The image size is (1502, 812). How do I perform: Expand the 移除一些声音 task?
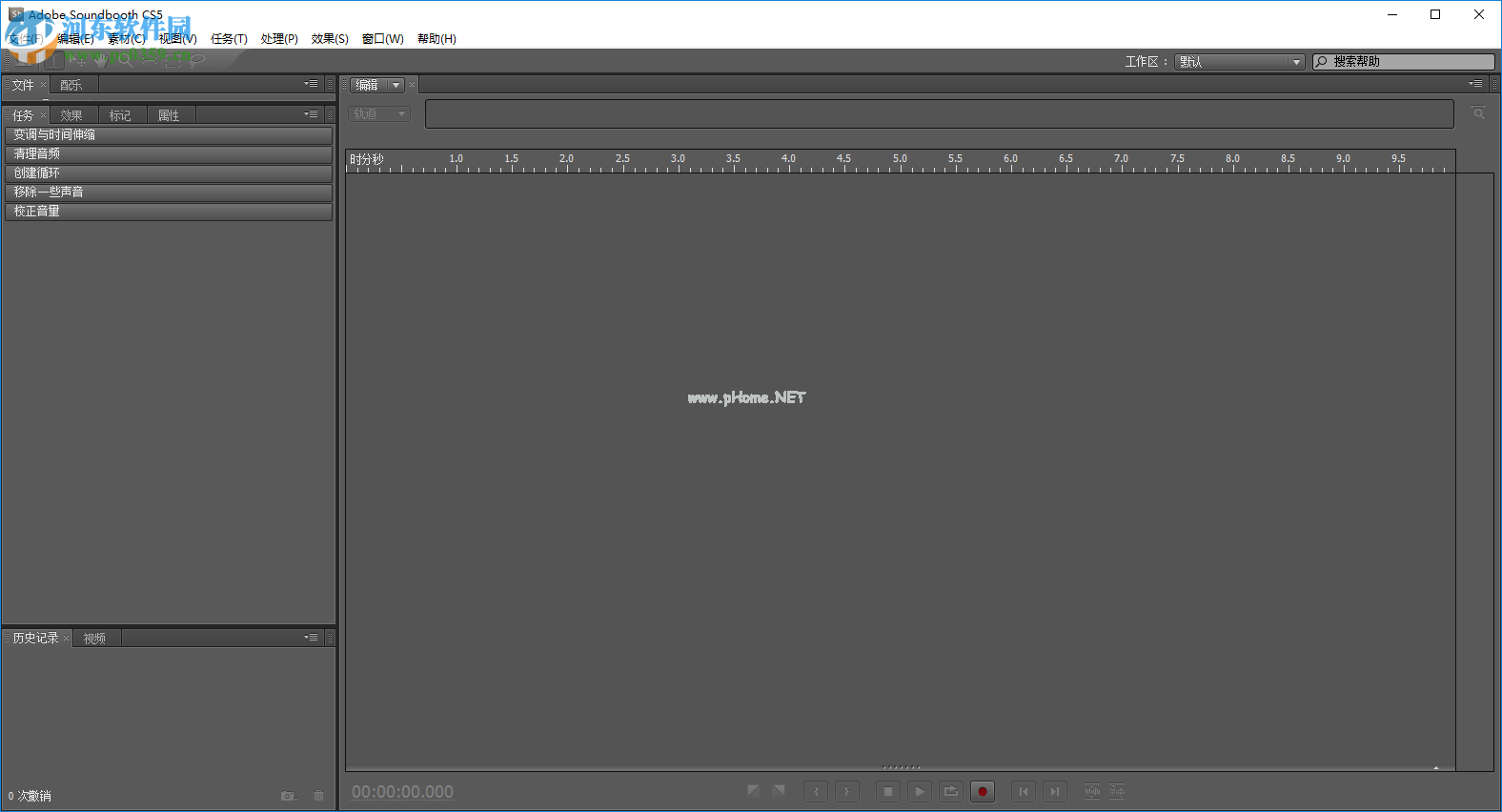169,193
